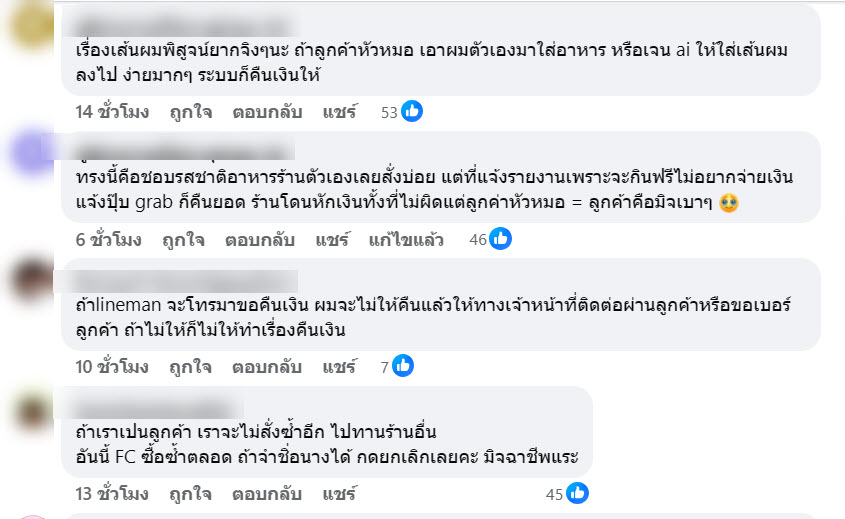Click แชร์ on the 14 ชั่วโมง comment
The height and width of the screenshot is (519, 845).
(340, 112)
